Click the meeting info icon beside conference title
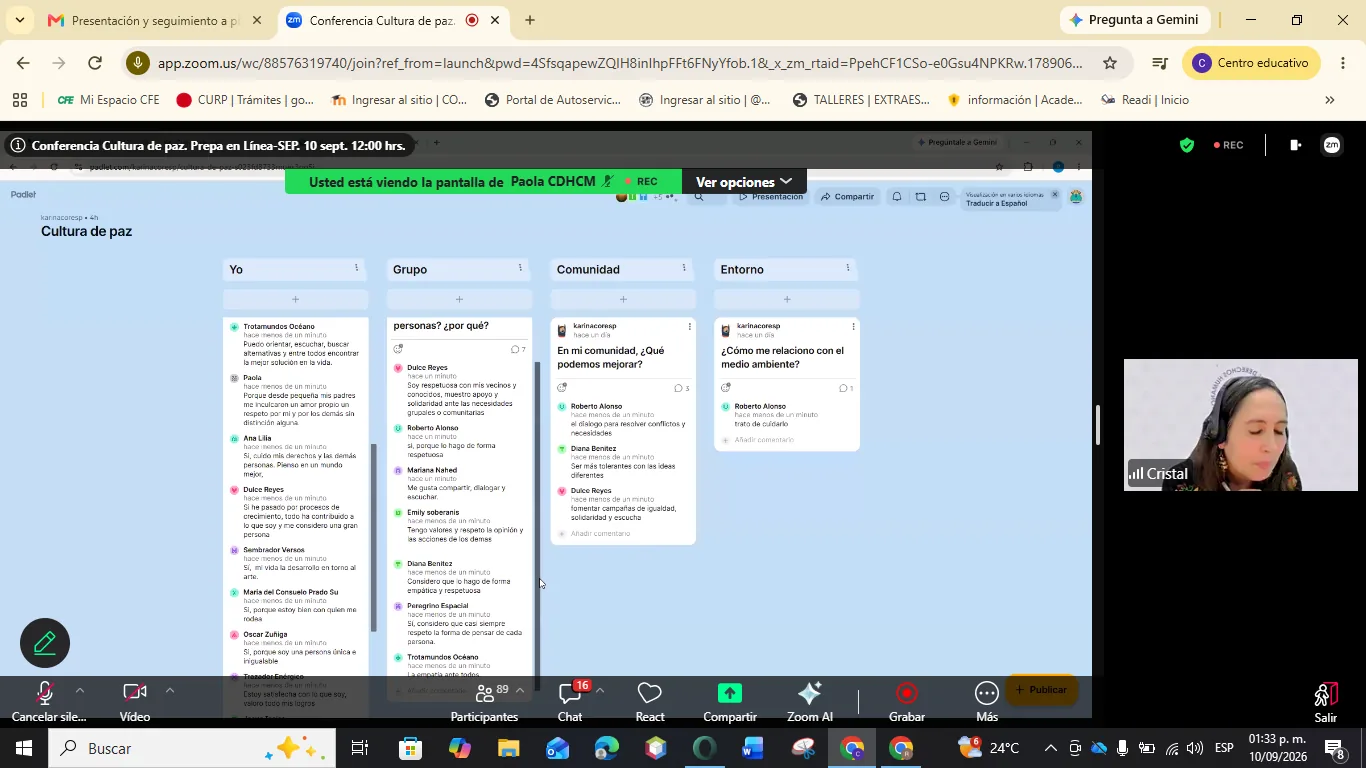Viewport: 1366px width, 768px height. pyautogui.click(x=17, y=146)
